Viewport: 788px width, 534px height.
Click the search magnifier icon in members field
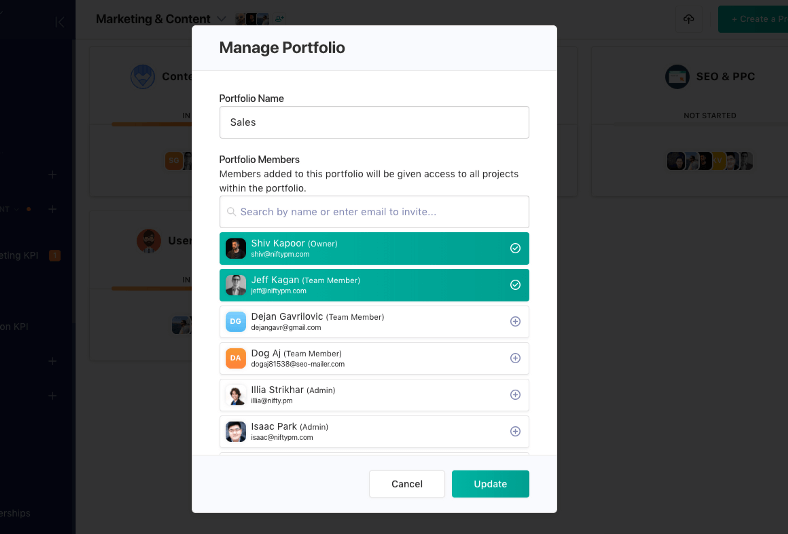click(x=231, y=211)
